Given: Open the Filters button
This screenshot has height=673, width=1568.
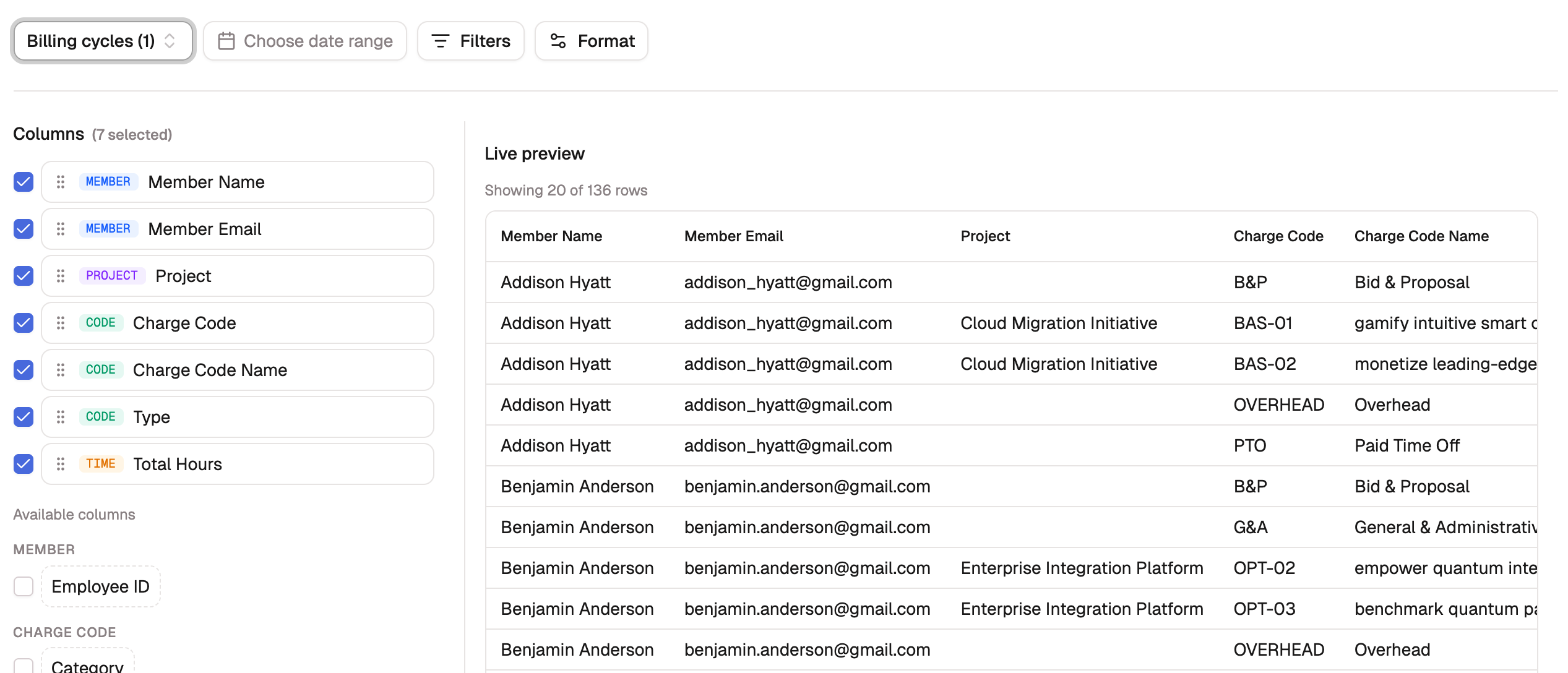Looking at the screenshot, I should click(471, 41).
